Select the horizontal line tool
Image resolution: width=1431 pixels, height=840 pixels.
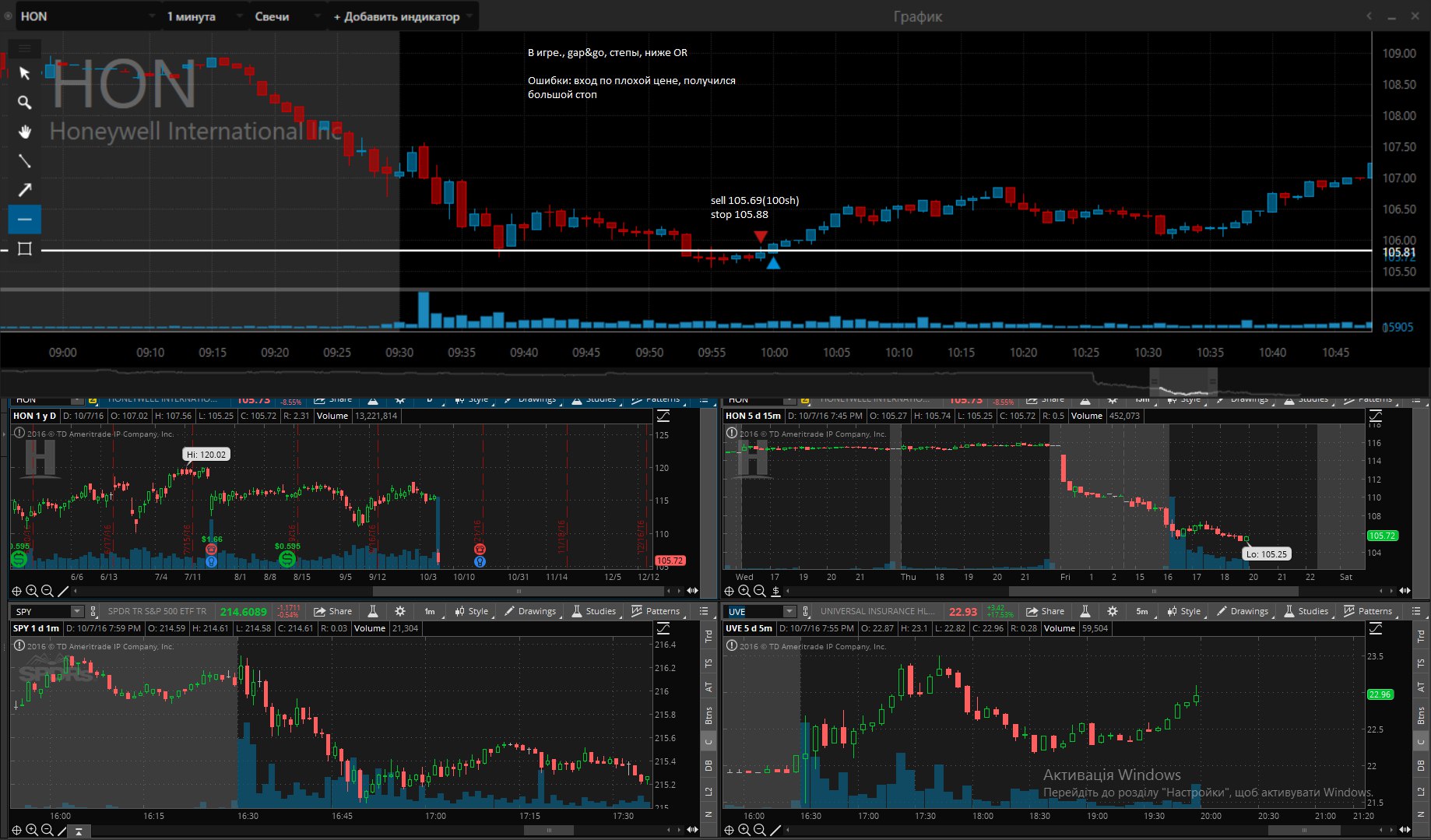pyautogui.click(x=24, y=220)
